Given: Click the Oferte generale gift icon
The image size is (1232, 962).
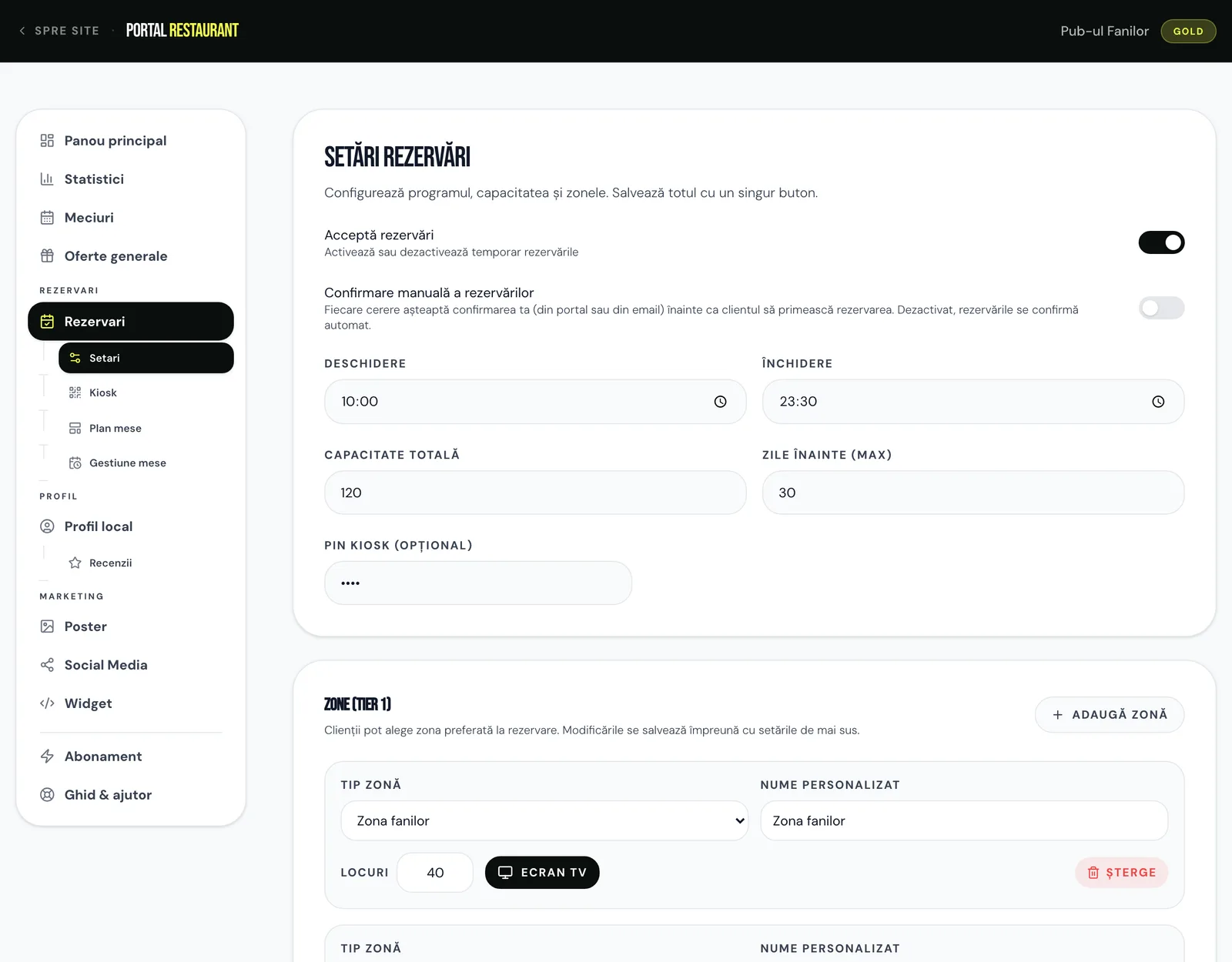Looking at the screenshot, I should (x=47, y=256).
